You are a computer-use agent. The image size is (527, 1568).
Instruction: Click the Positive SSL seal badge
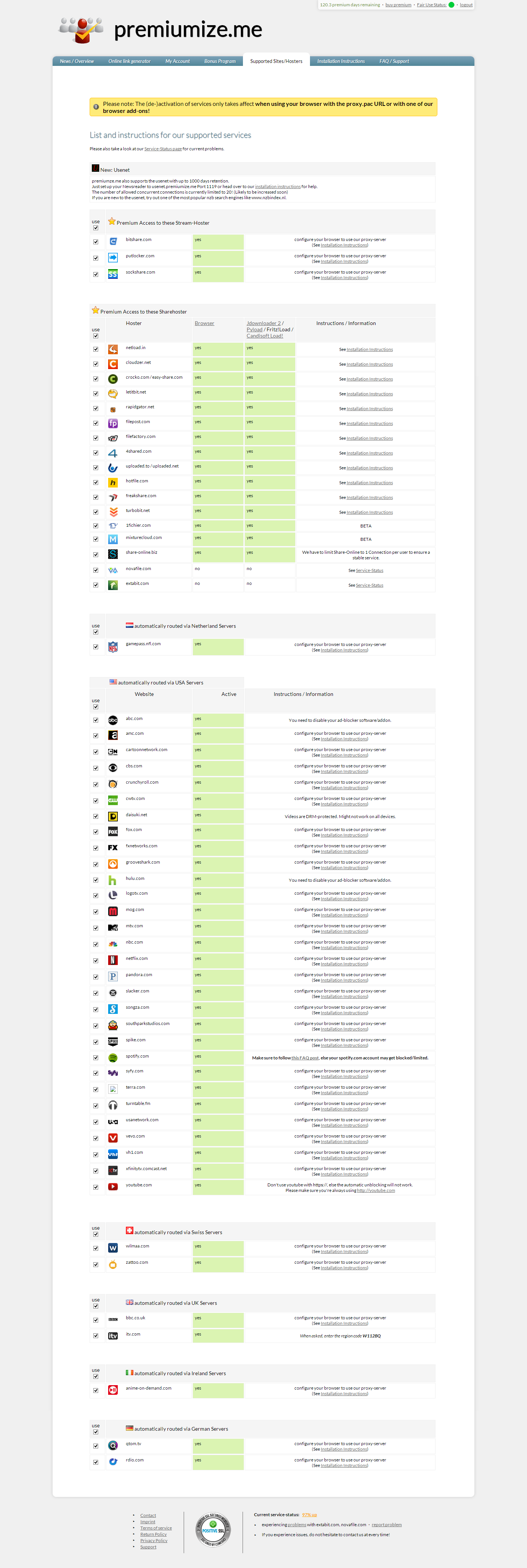tap(213, 1530)
